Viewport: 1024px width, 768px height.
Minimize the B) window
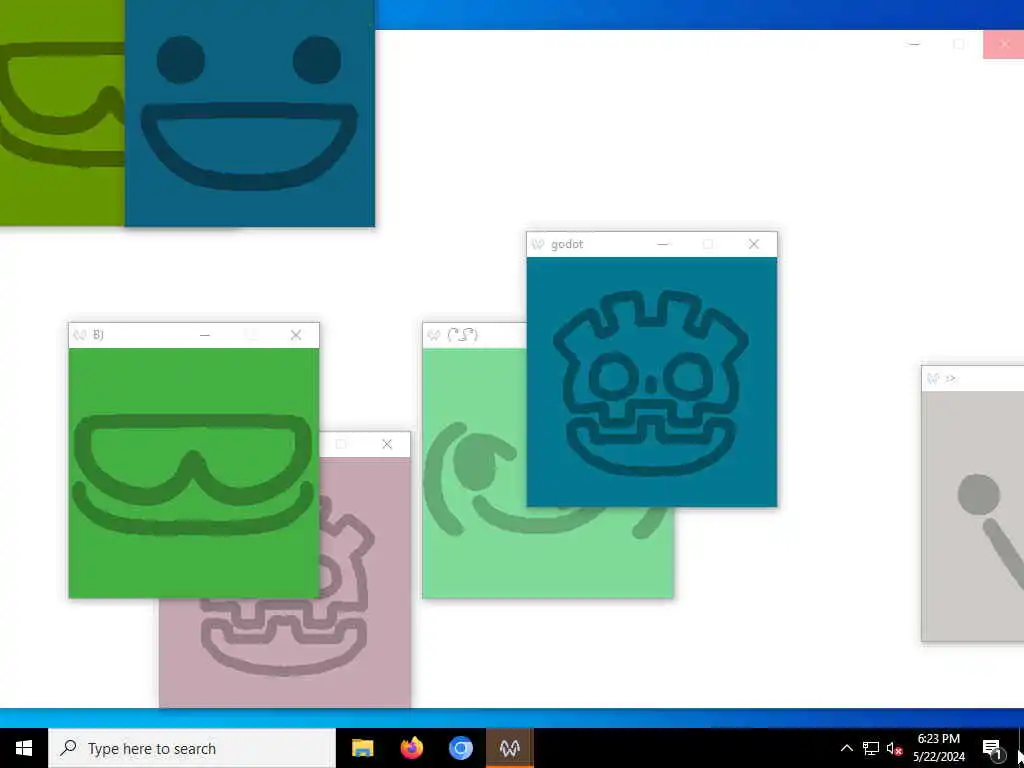[205, 334]
